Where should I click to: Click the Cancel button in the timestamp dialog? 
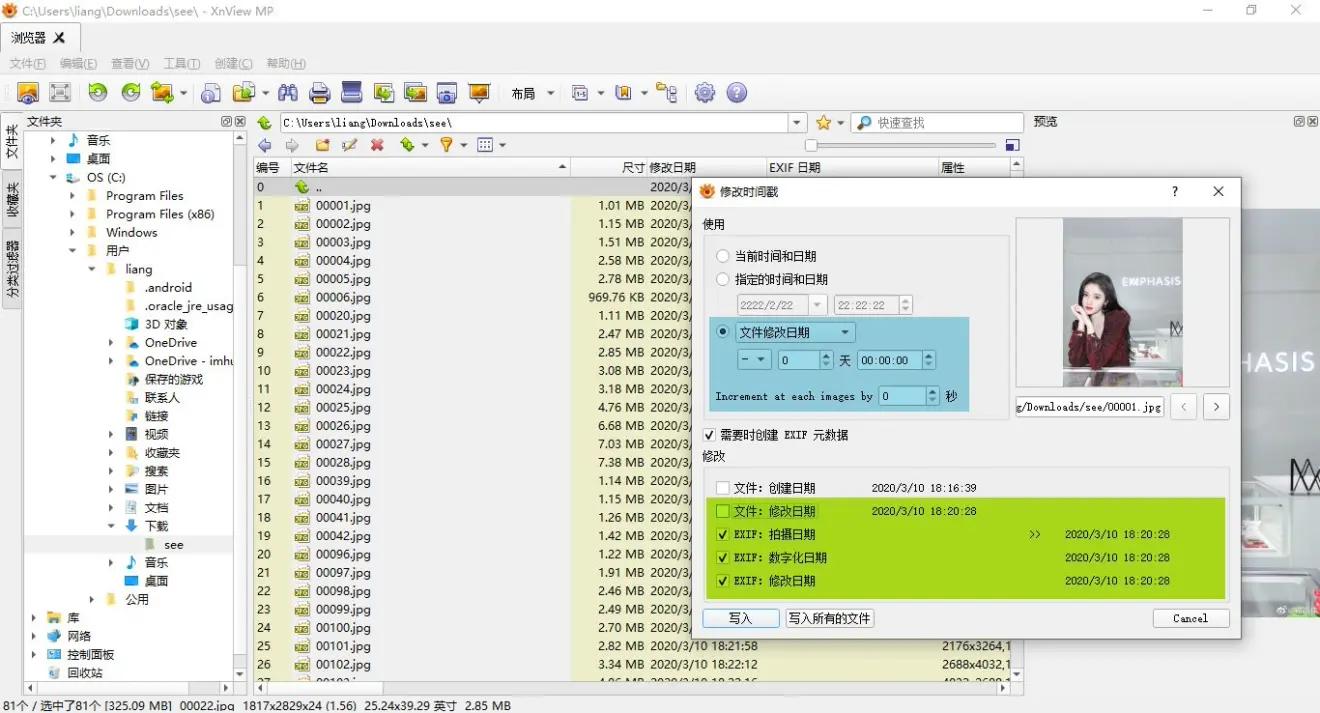pyautogui.click(x=1190, y=618)
